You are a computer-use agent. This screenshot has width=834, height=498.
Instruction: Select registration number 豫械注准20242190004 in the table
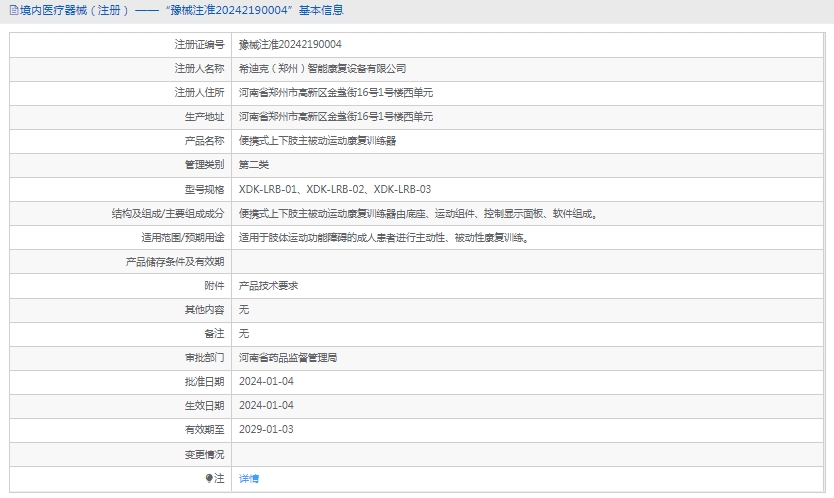click(290, 45)
